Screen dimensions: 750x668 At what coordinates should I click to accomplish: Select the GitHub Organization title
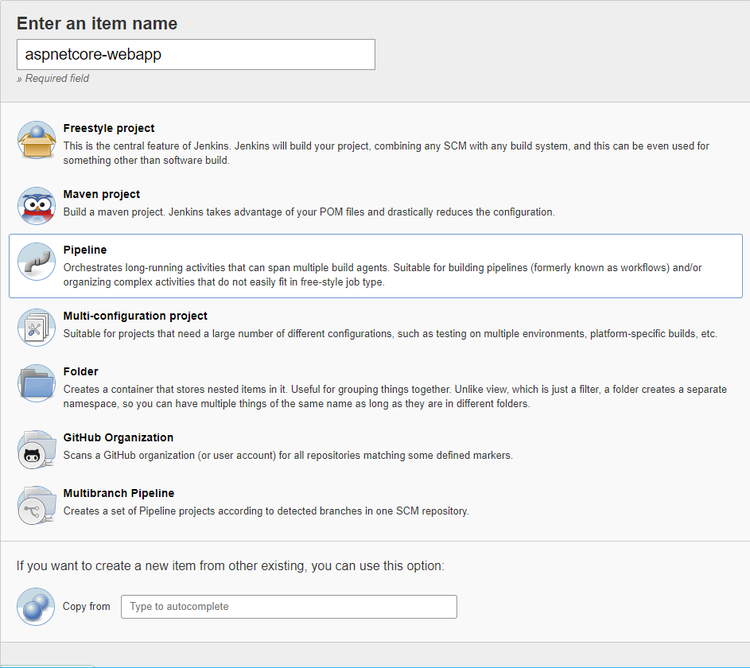point(118,438)
